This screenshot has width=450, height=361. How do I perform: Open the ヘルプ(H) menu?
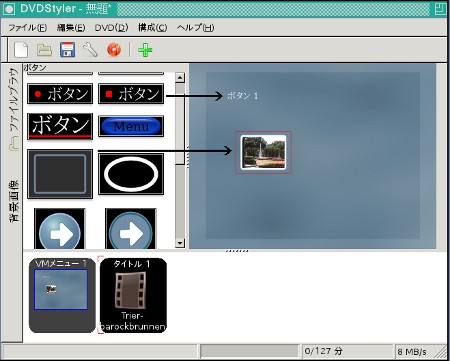196,28
